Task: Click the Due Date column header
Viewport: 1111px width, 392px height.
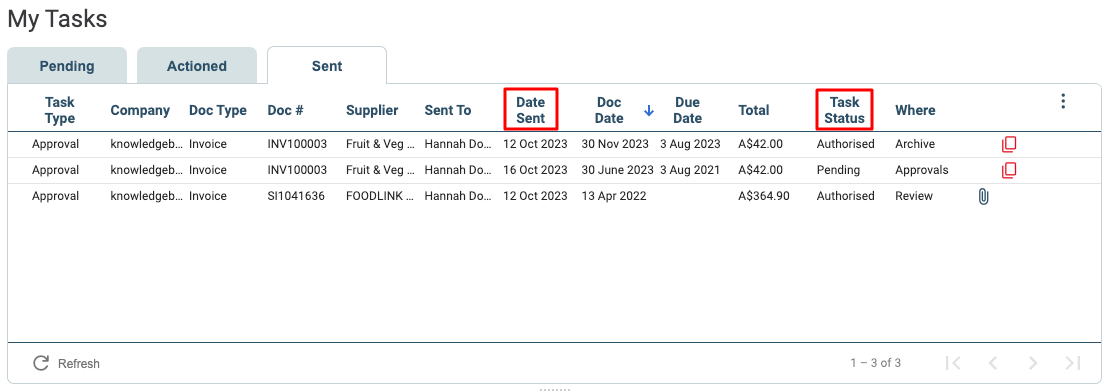Action: pos(687,110)
